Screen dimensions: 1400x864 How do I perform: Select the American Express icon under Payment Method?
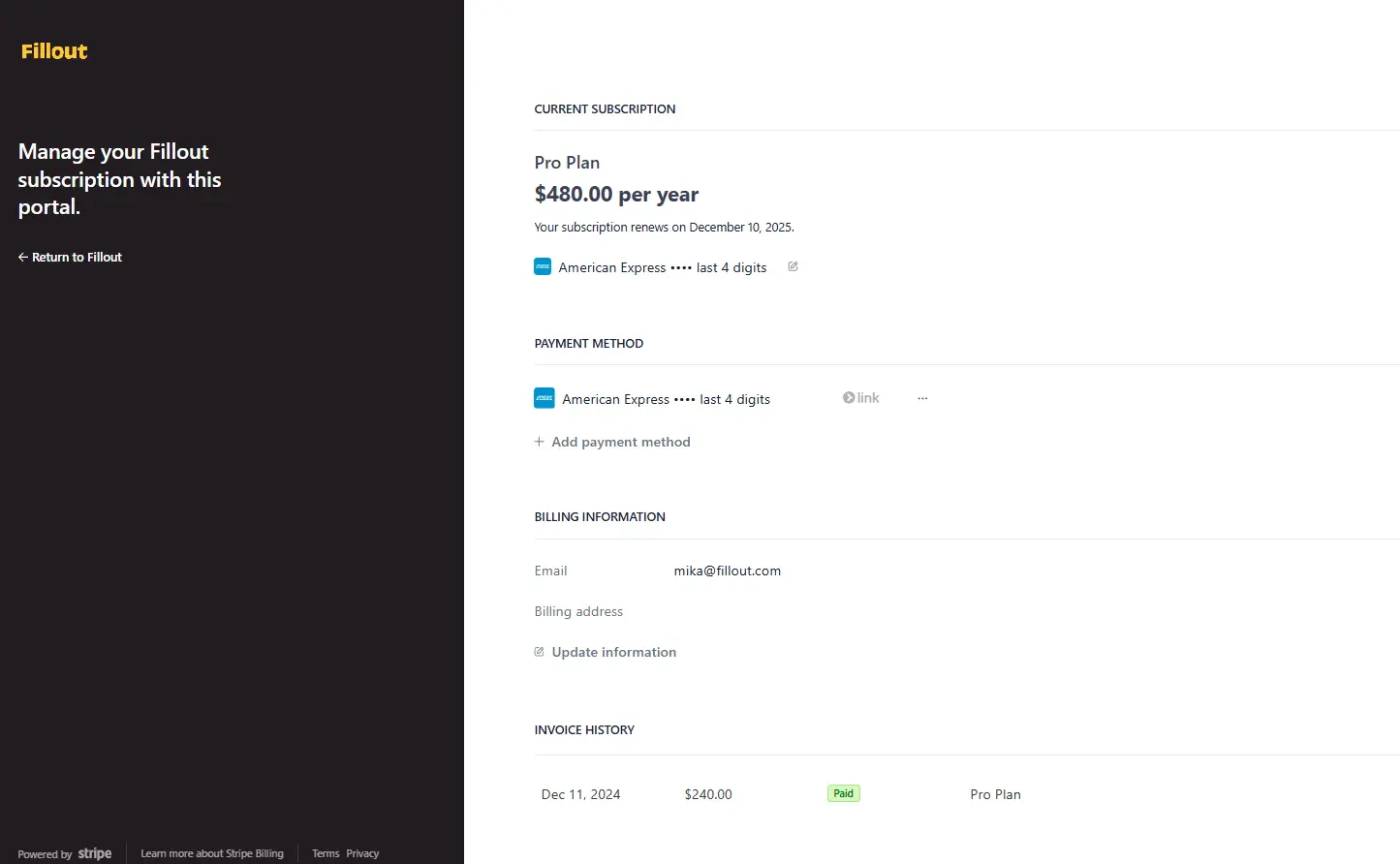point(544,397)
